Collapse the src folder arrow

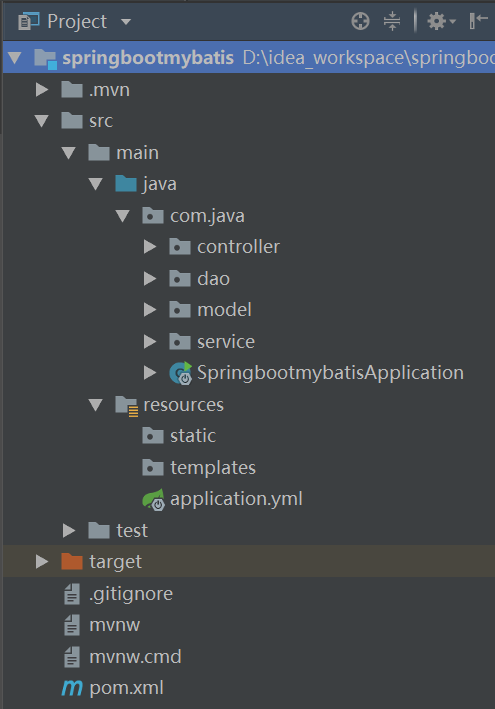tap(42, 121)
